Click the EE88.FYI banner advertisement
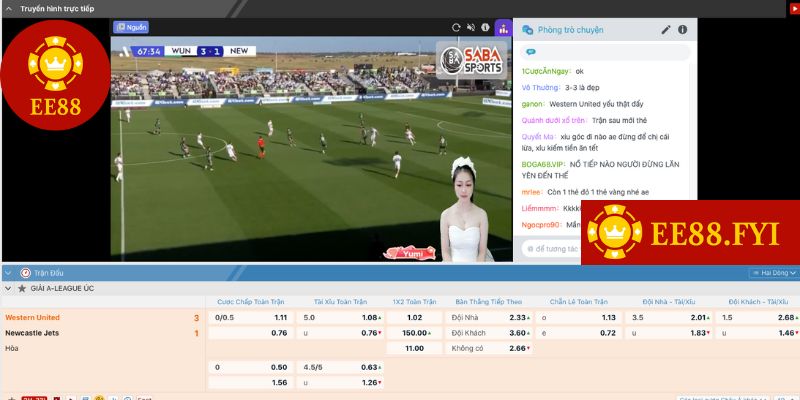This screenshot has height=400, width=800. pos(690,233)
